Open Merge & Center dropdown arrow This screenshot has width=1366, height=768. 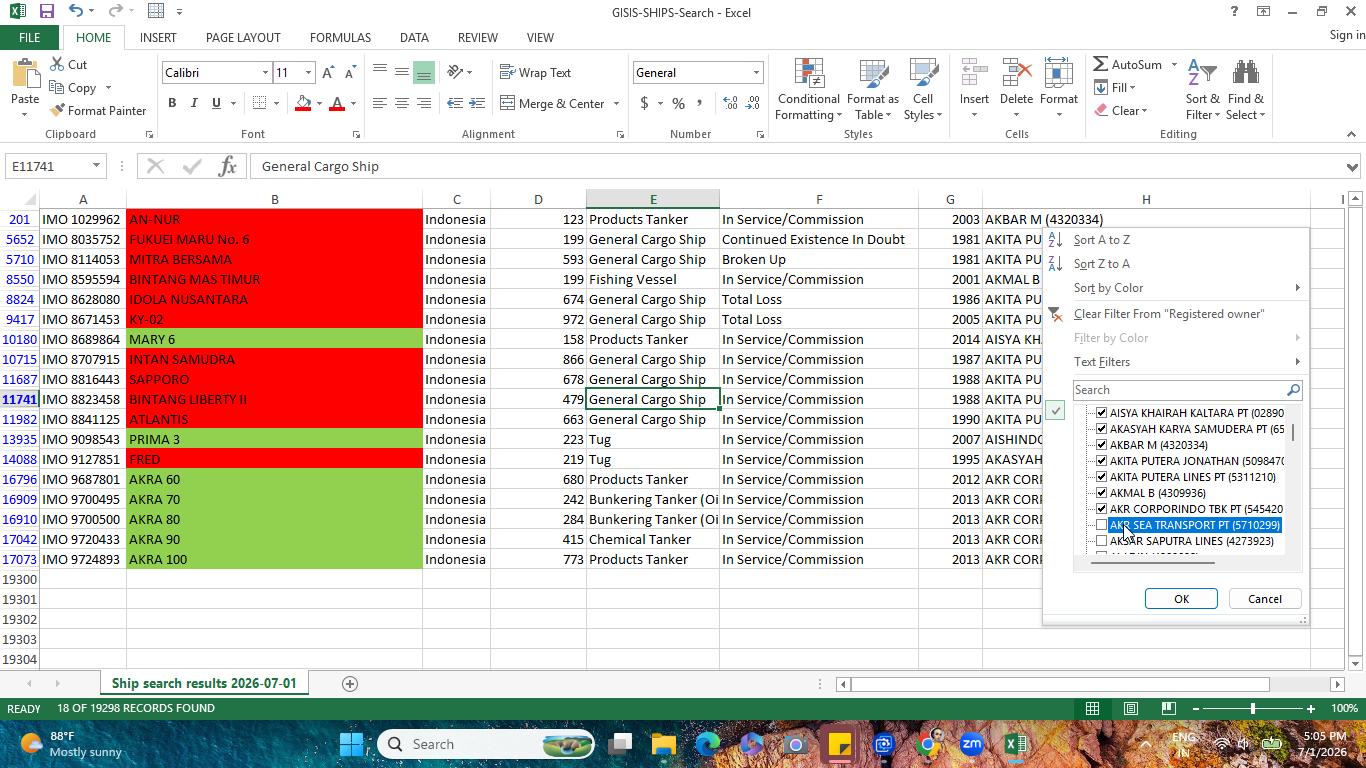click(616, 103)
